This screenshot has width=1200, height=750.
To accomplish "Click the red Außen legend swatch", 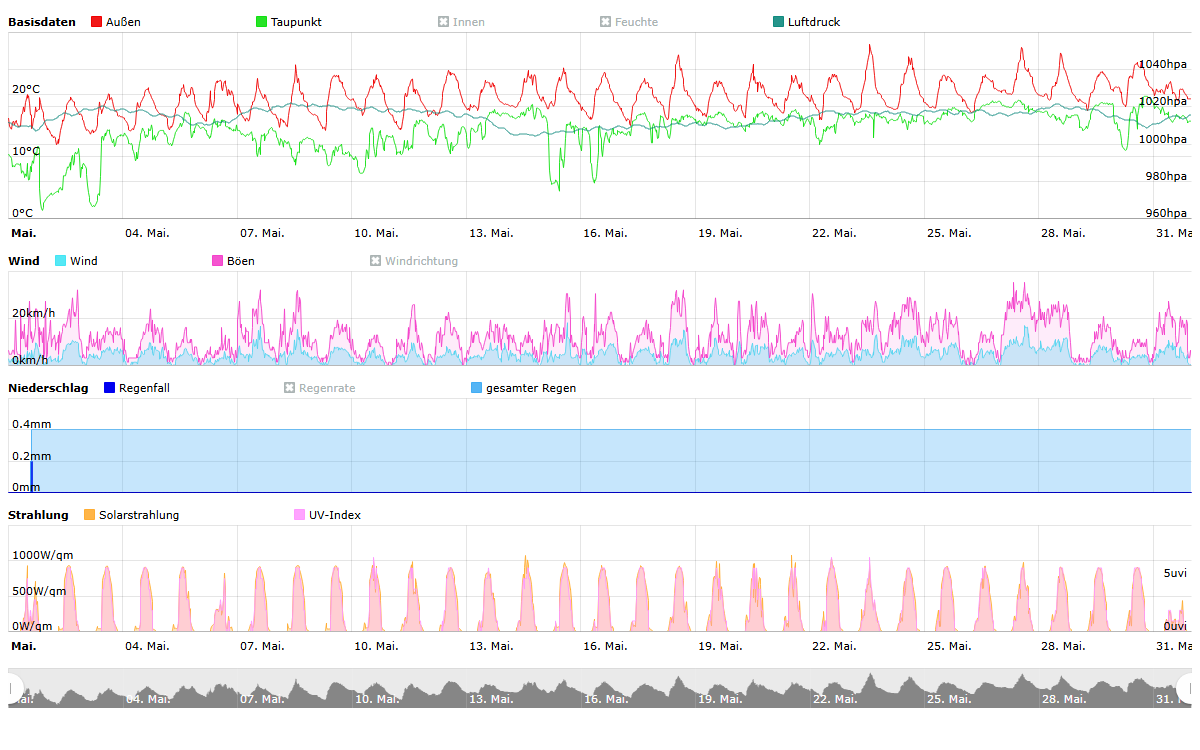I will click(x=97, y=22).
